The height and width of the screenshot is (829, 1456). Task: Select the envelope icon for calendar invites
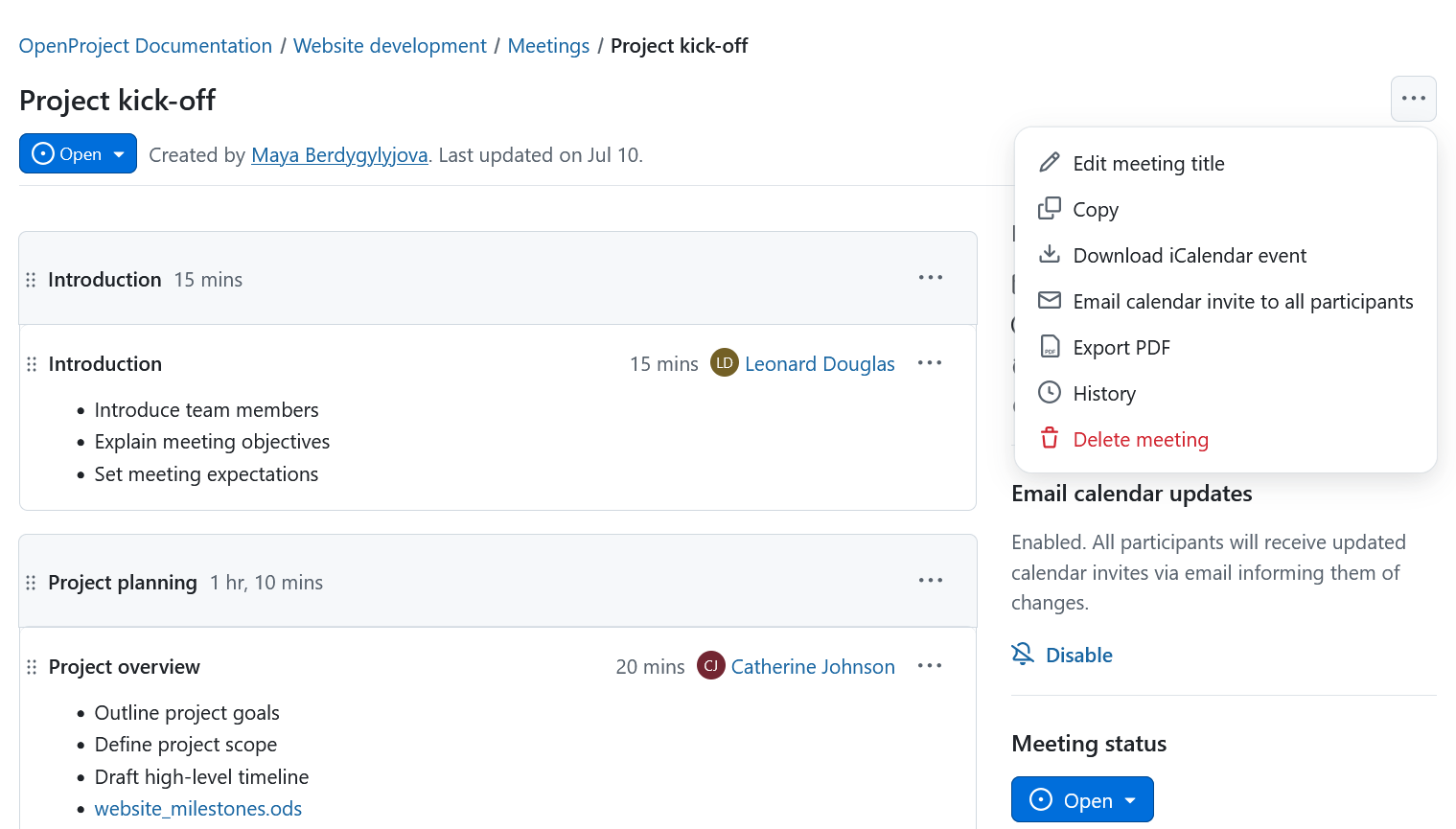1050,300
